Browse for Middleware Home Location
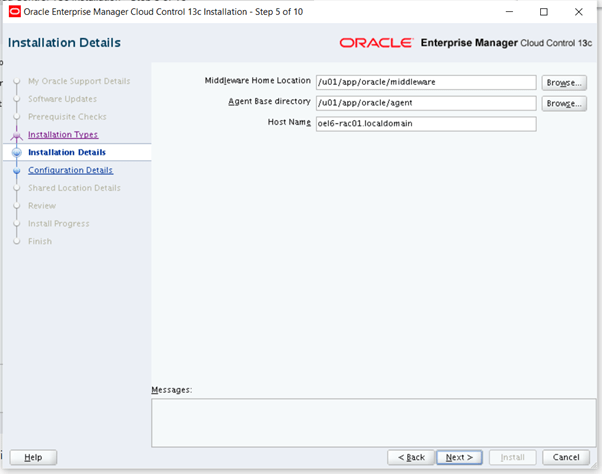The height and width of the screenshot is (474, 602). (564, 82)
